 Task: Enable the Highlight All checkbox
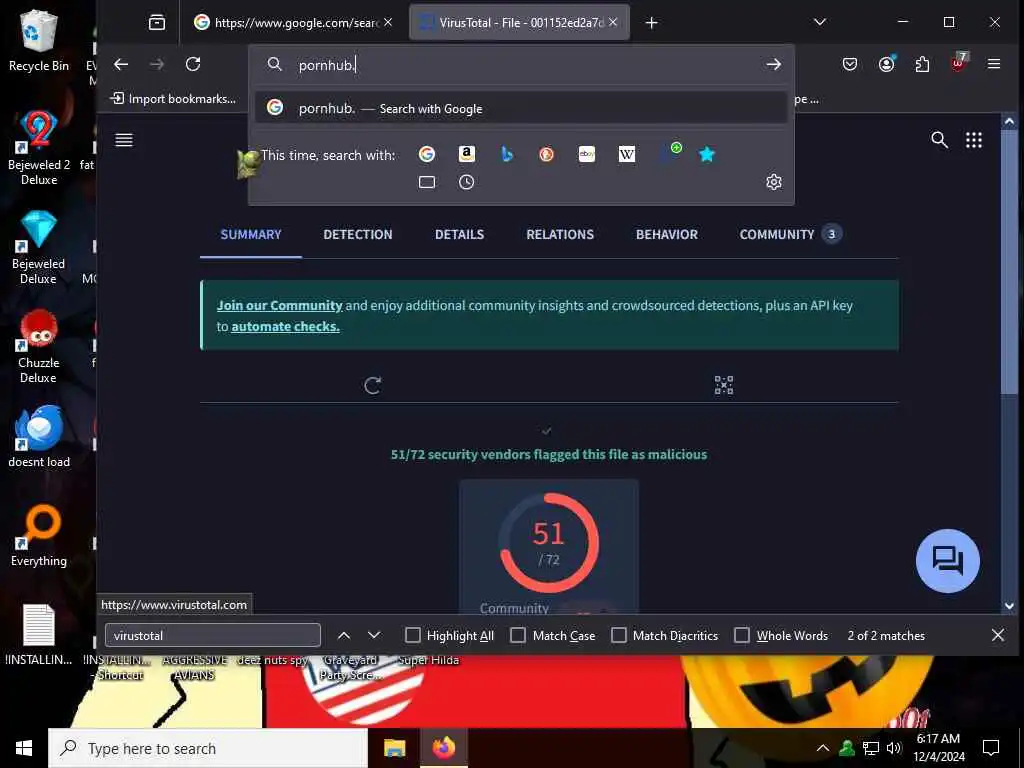point(413,635)
